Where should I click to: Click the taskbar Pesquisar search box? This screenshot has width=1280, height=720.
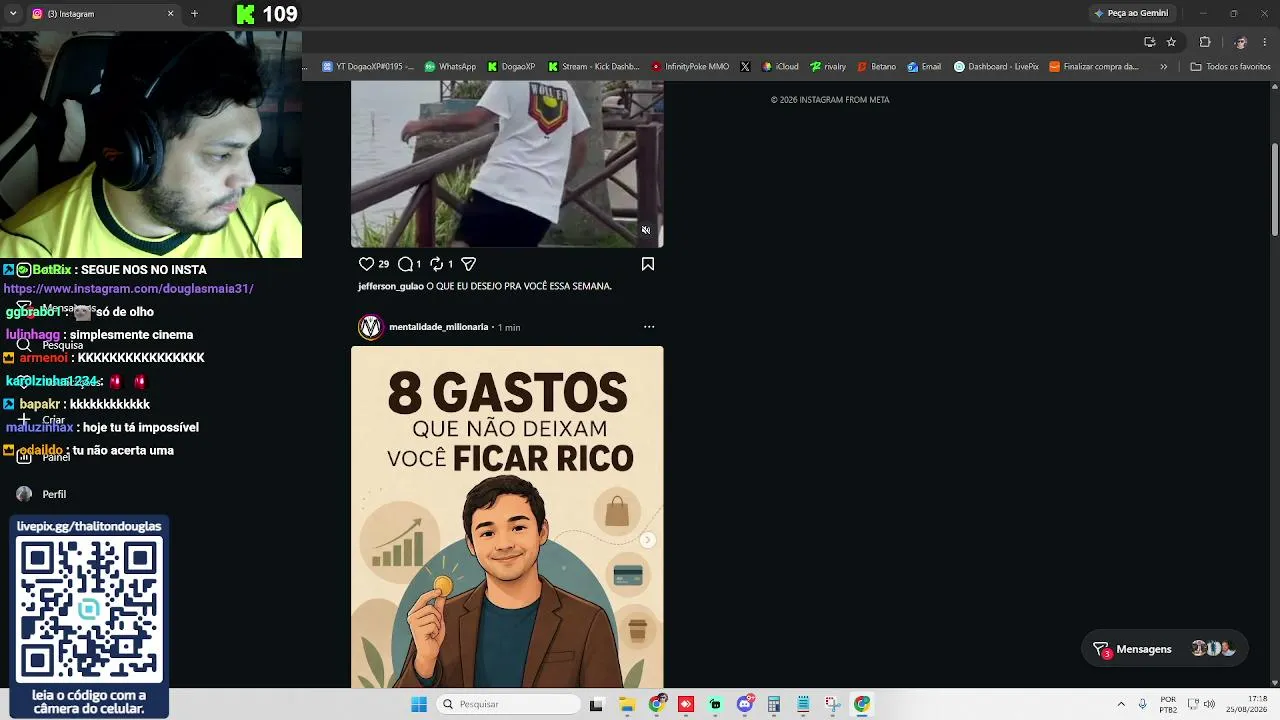[x=510, y=704]
